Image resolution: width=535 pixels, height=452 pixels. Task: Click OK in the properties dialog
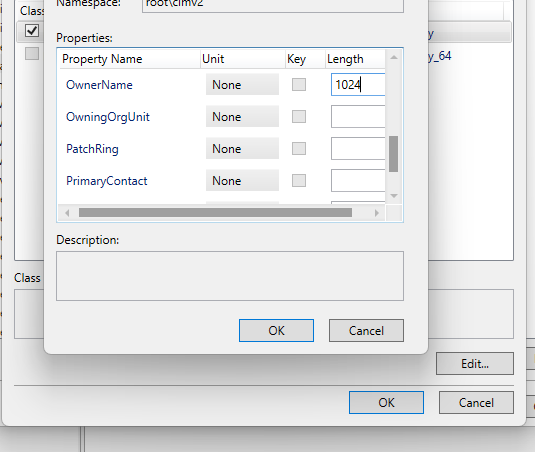(276, 331)
